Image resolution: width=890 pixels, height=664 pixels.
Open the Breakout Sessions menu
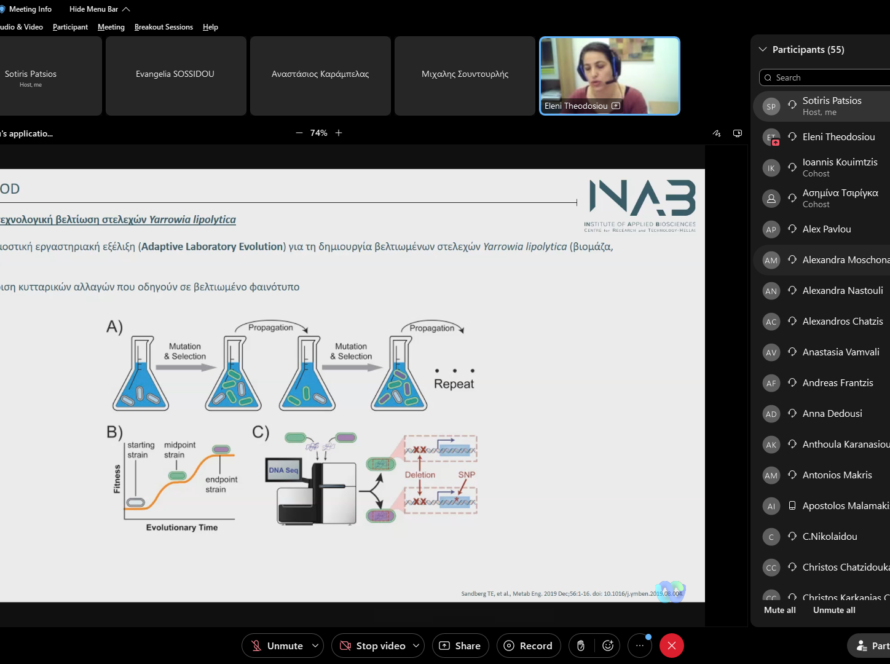(163, 27)
